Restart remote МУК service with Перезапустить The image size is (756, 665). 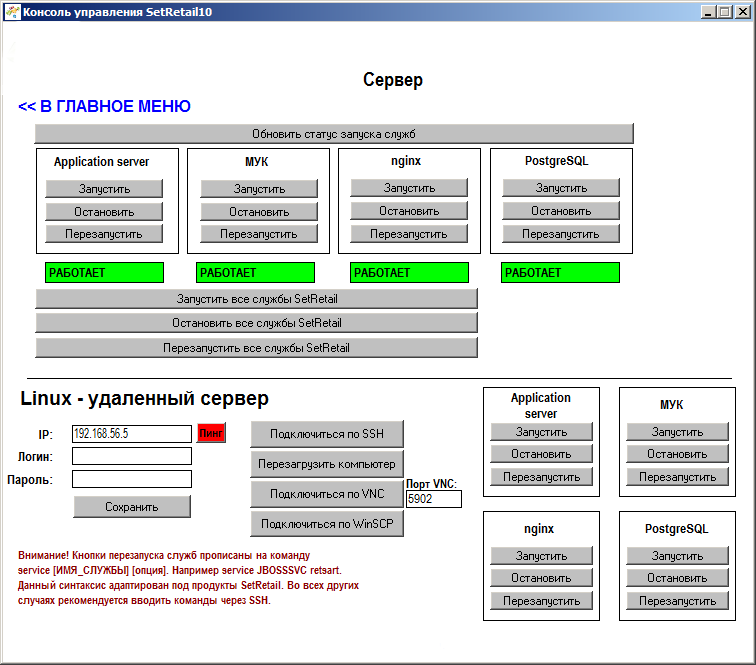pos(677,477)
